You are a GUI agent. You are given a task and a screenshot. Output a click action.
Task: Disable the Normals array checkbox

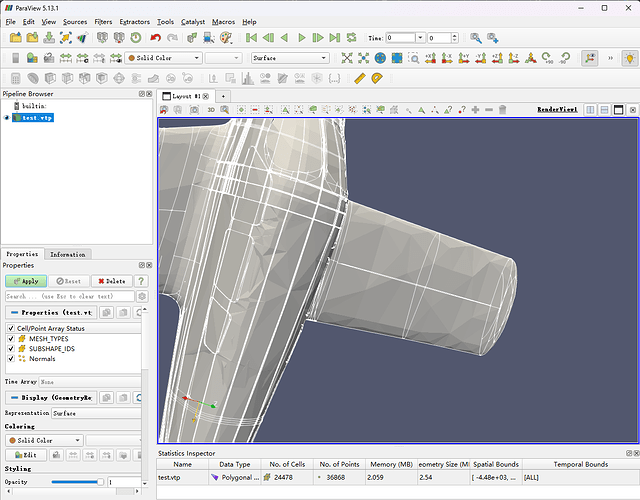point(12,359)
